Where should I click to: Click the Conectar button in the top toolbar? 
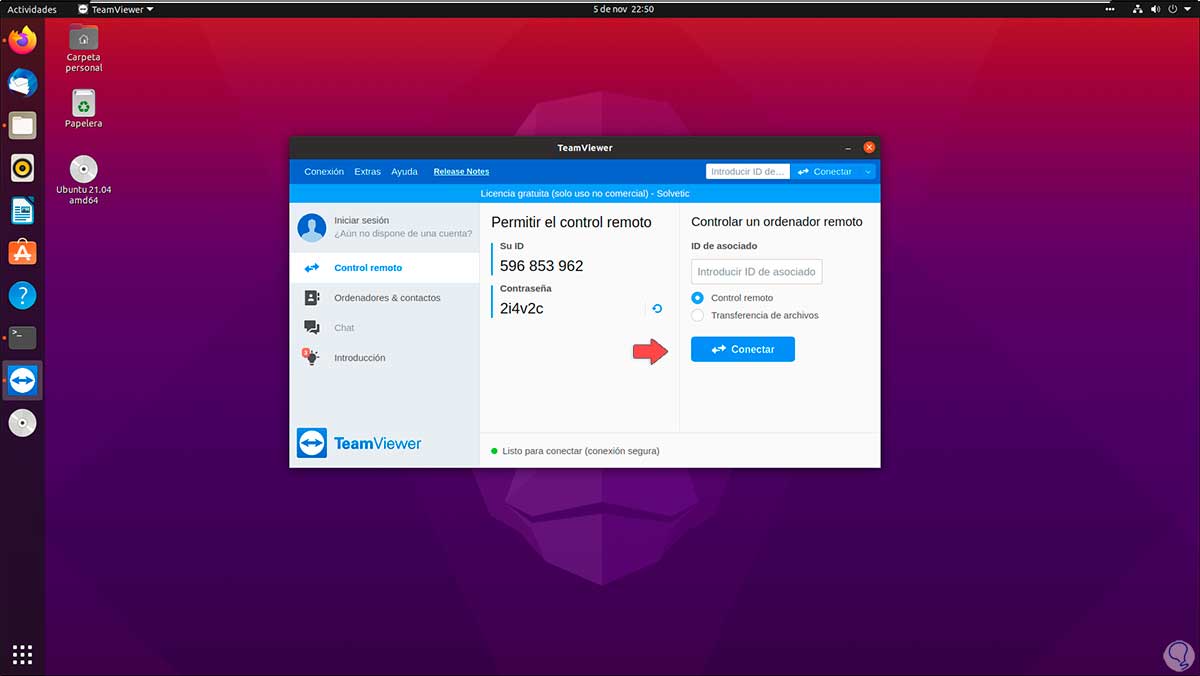click(x=825, y=172)
